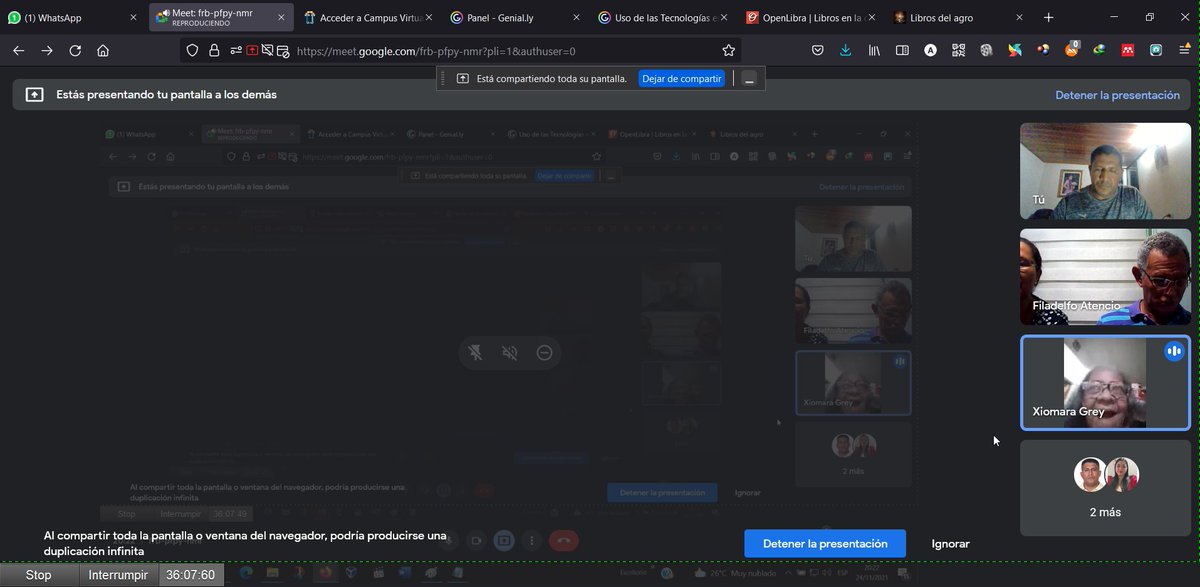Toggle the sidebar view icon
This screenshot has width=1200, height=587.
pyautogui.click(x=902, y=50)
